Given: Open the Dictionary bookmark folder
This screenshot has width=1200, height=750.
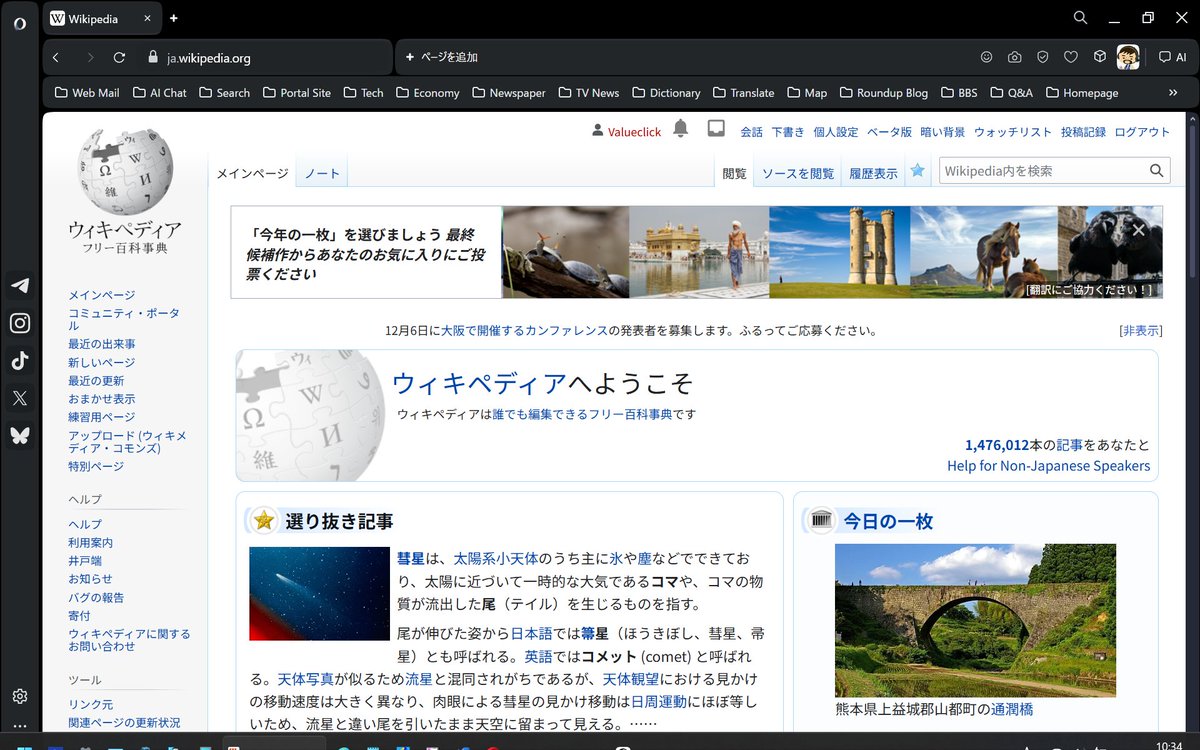Looking at the screenshot, I should coord(666,92).
